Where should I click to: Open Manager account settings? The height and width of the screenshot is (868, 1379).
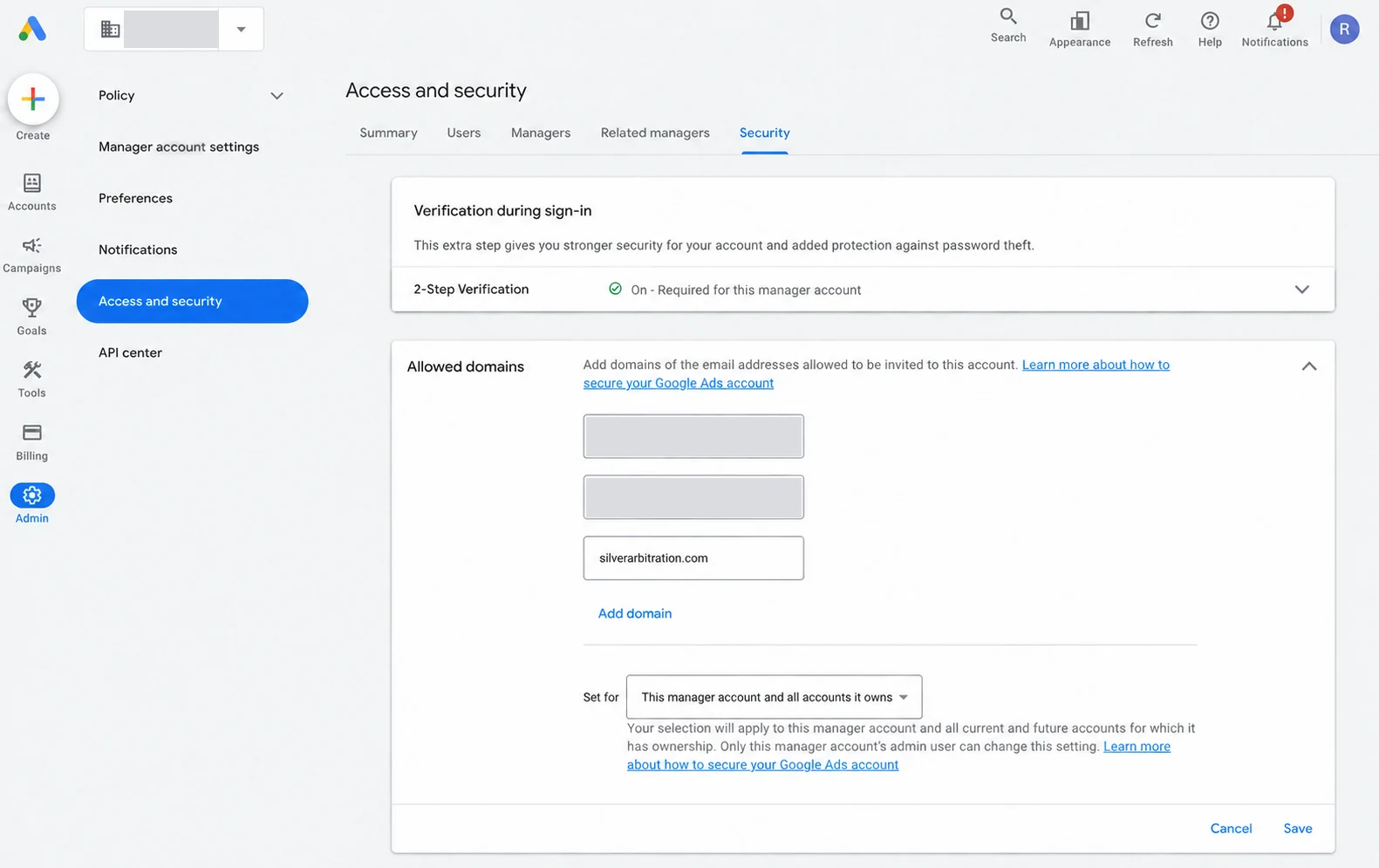point(179,147)
